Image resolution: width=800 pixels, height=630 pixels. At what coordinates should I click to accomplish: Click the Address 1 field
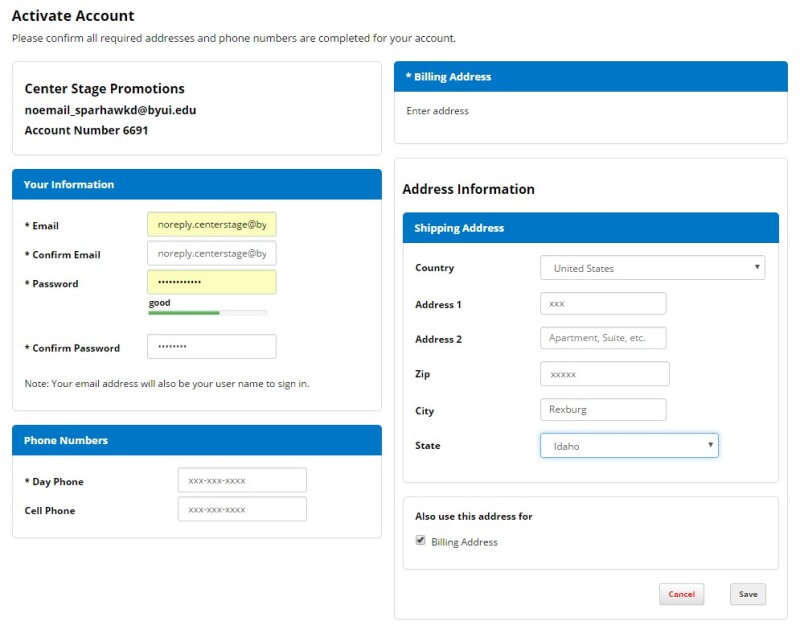click(x=602, y=304)
